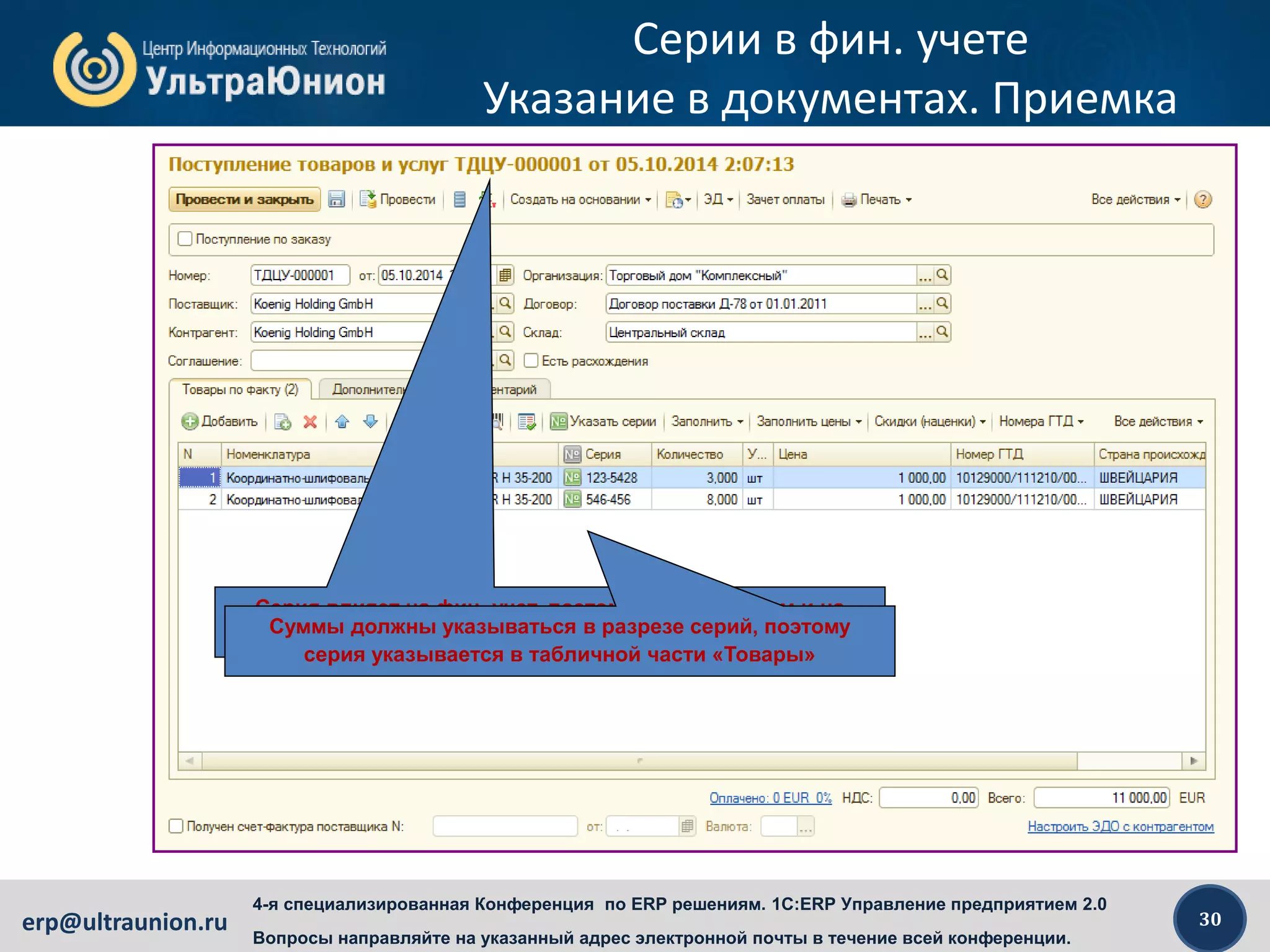Open Настроить ЭДО с контрагентом link
Image resolution: width=1270 pixels, height=952 pixels.
tap(1121, 826)
